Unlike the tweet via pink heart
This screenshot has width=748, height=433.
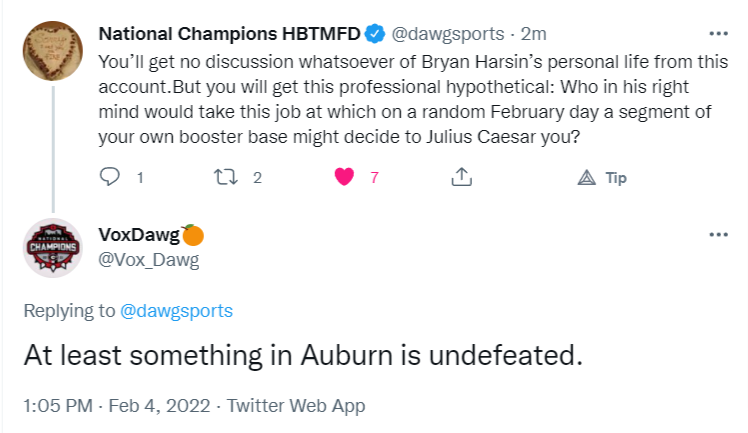click(x=344, y=178)
